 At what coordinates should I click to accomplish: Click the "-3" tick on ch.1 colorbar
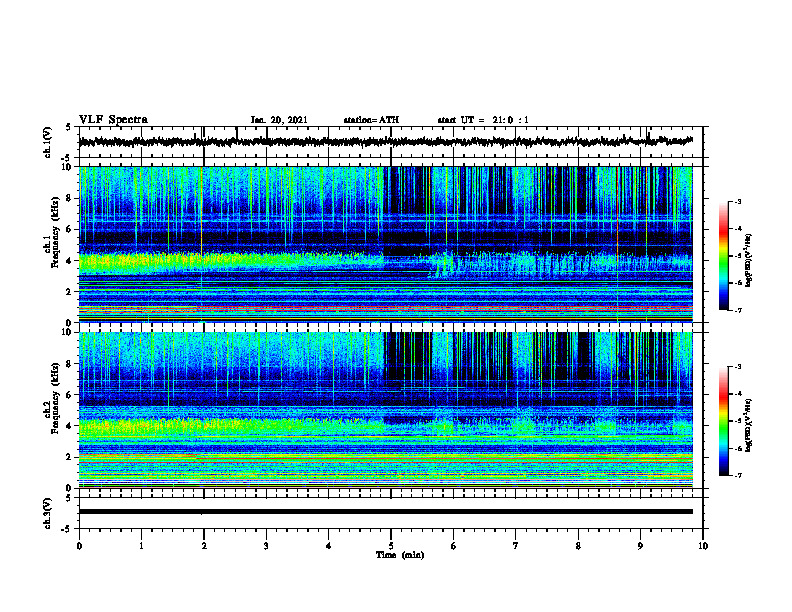738,201
